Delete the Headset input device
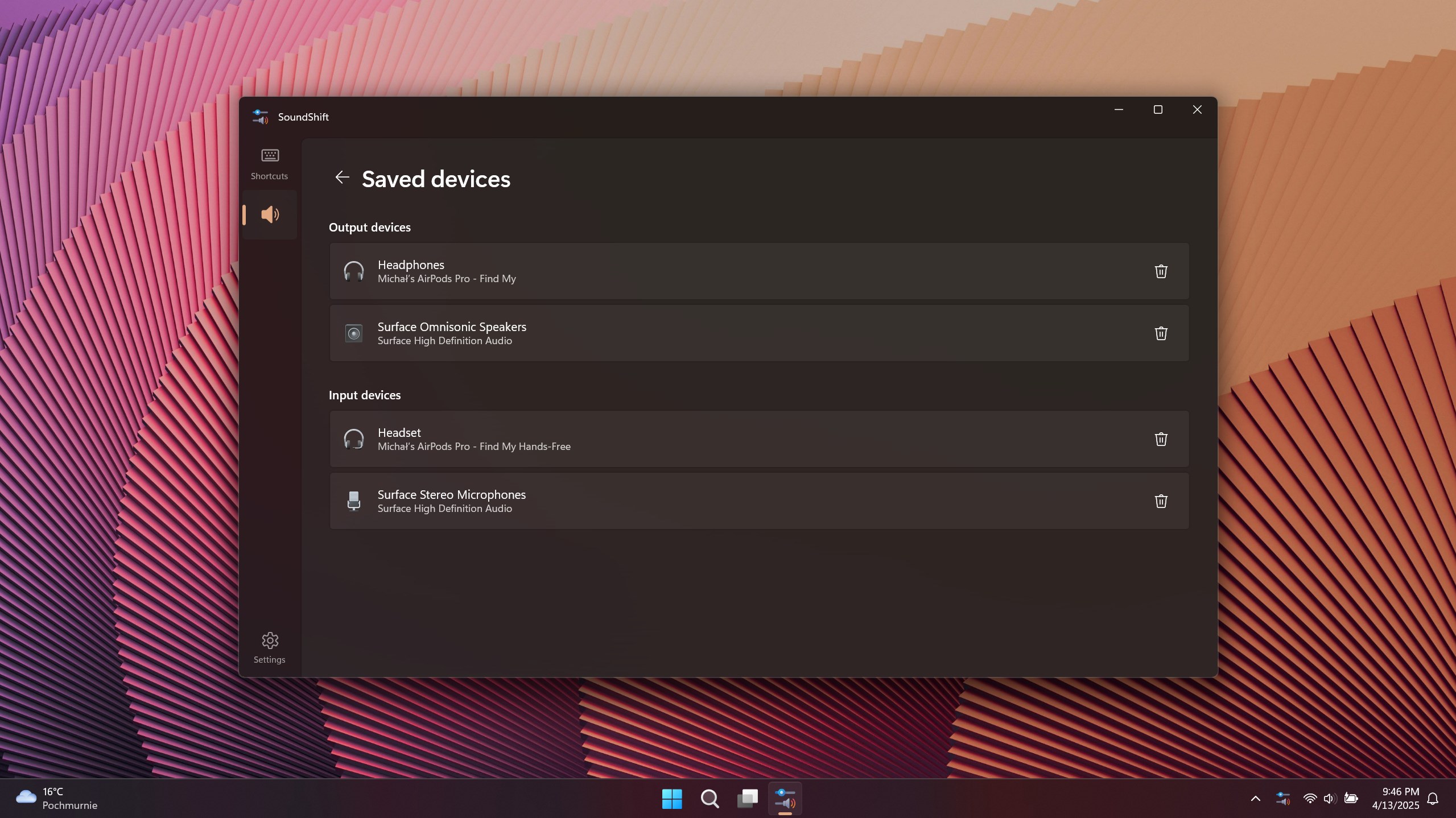 (x=1161, y=439)
